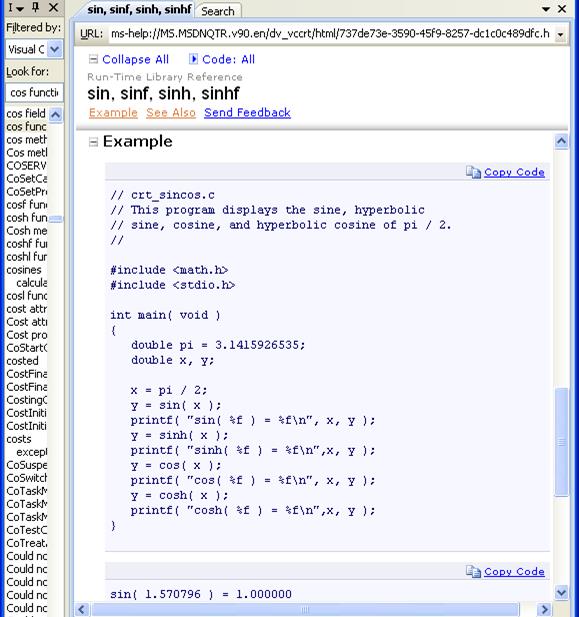The height and width of the screenshot is (617, 579).
Task: Select 'cosl func' index entry
Action: point(26,296)
